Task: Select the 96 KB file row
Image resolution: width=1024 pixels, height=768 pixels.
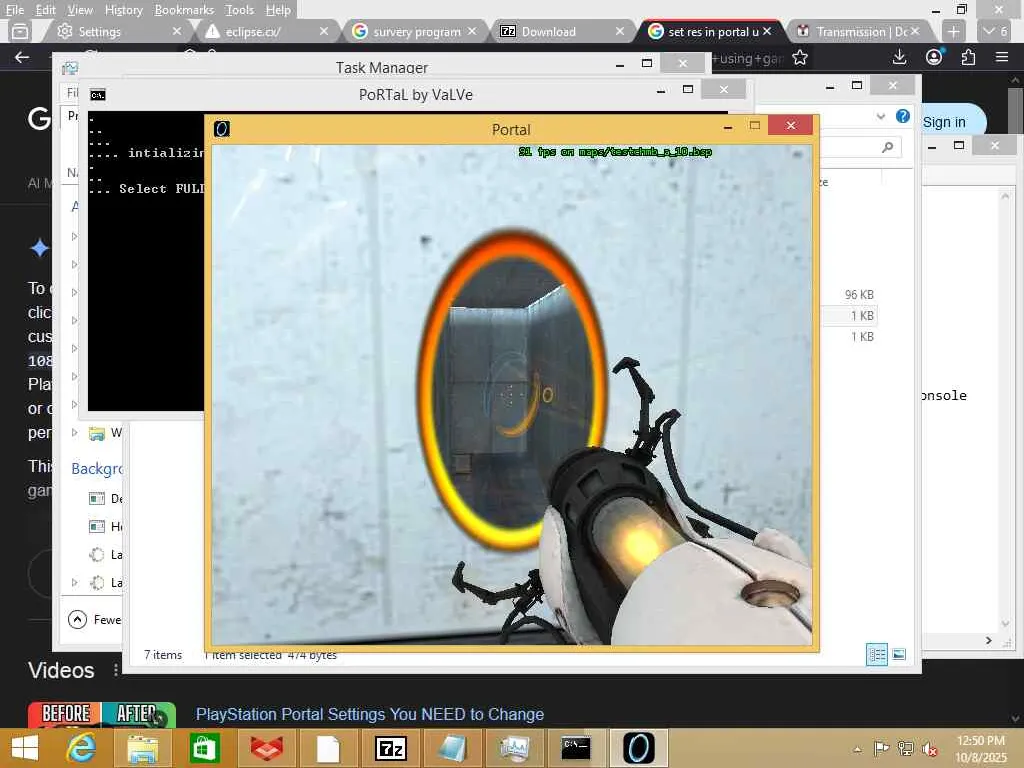Action: click(849, 295)
